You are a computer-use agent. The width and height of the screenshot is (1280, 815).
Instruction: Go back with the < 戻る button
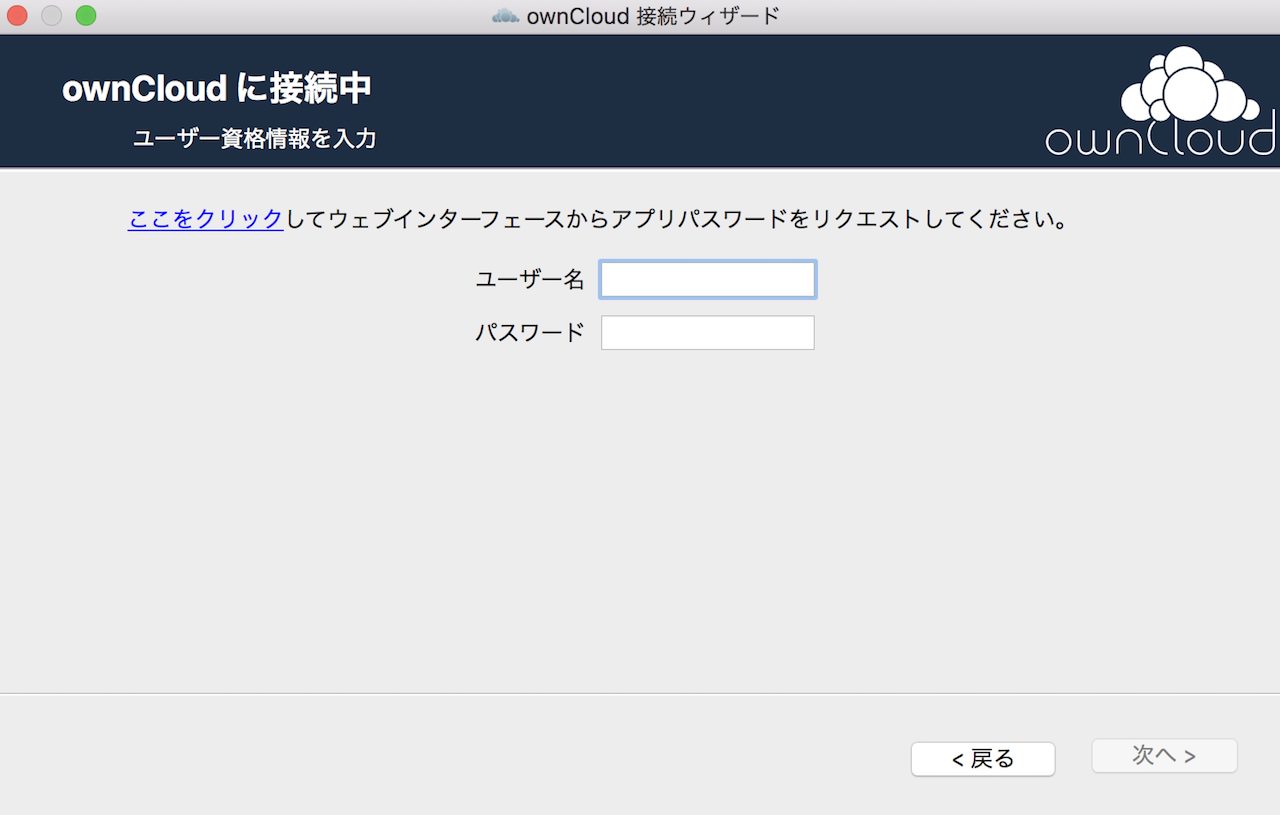tap(983, 759)
